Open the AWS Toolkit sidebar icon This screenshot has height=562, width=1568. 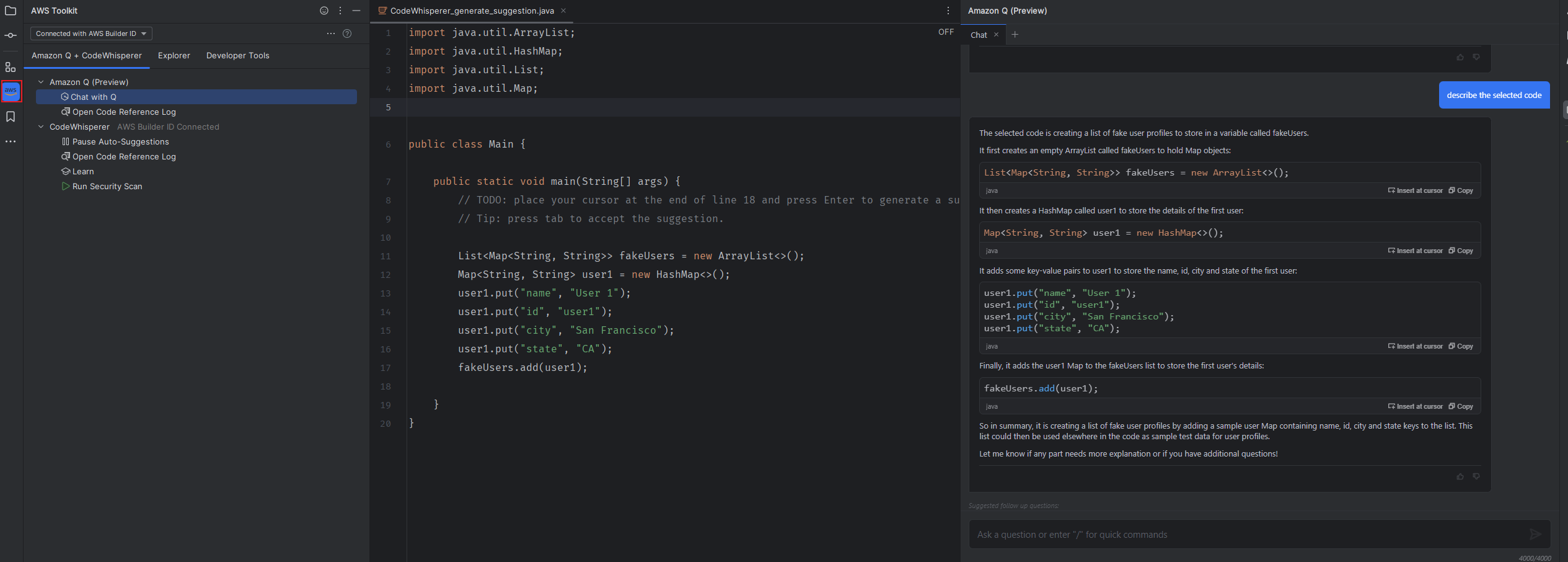pyautogui.click(x=11, y=91)
